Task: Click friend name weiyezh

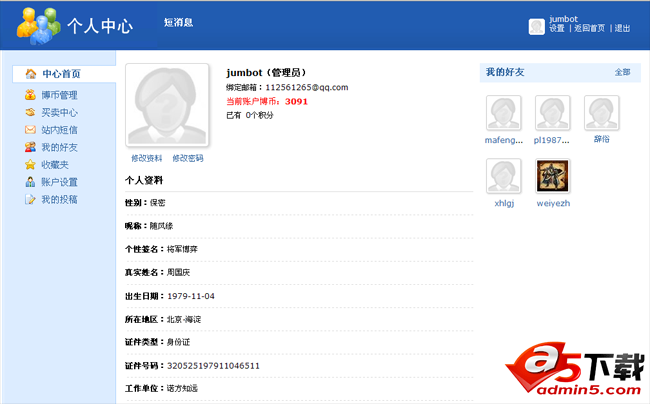Action: click(553, 203)
